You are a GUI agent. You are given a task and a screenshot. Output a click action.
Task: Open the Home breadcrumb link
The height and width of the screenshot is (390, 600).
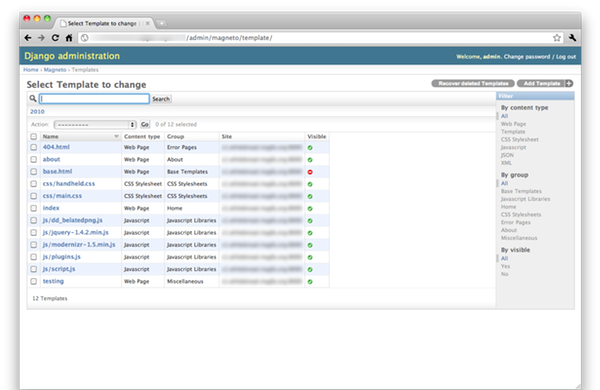[x=31, y=70]
